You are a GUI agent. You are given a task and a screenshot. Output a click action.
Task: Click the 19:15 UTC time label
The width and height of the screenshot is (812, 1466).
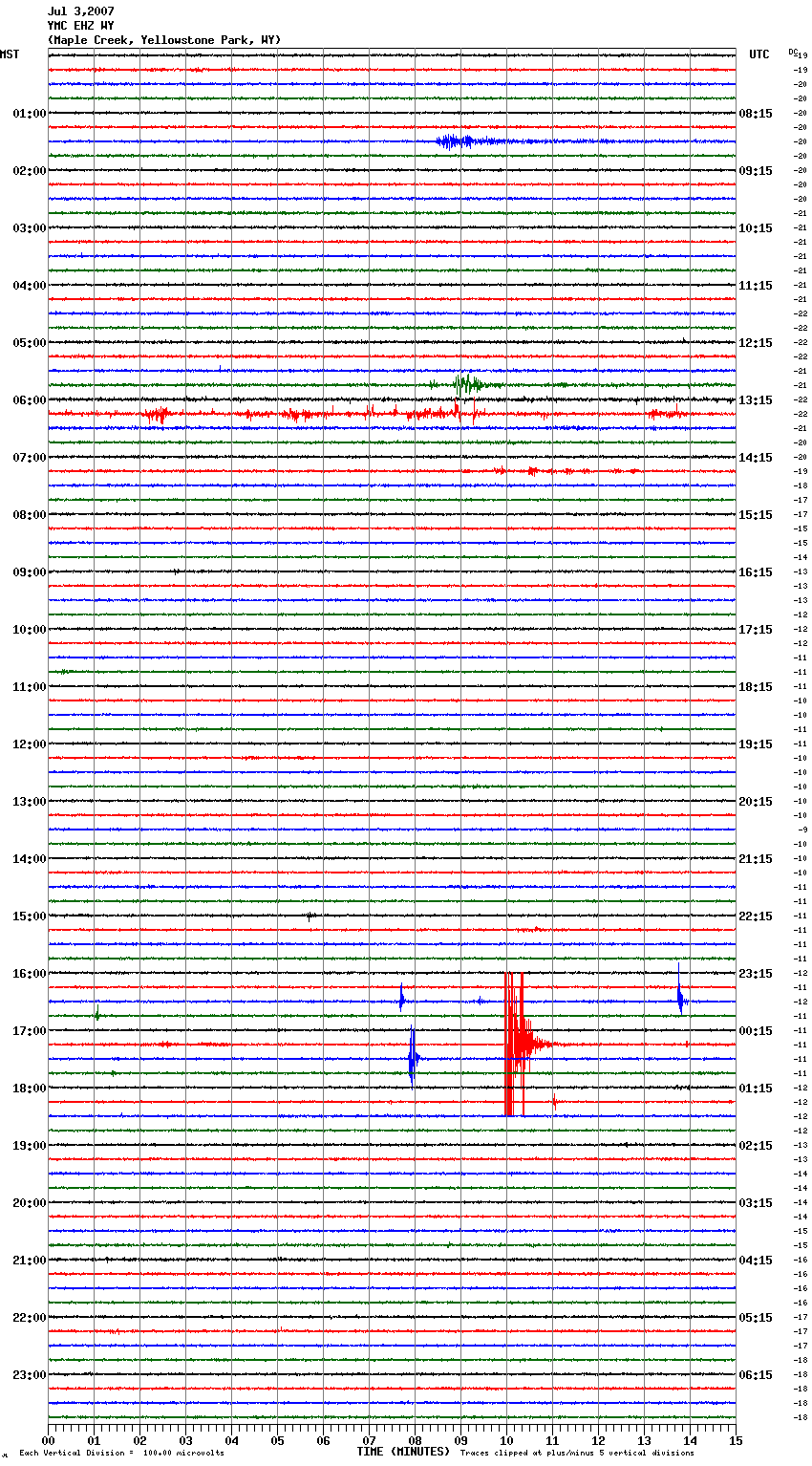(756, 744)
